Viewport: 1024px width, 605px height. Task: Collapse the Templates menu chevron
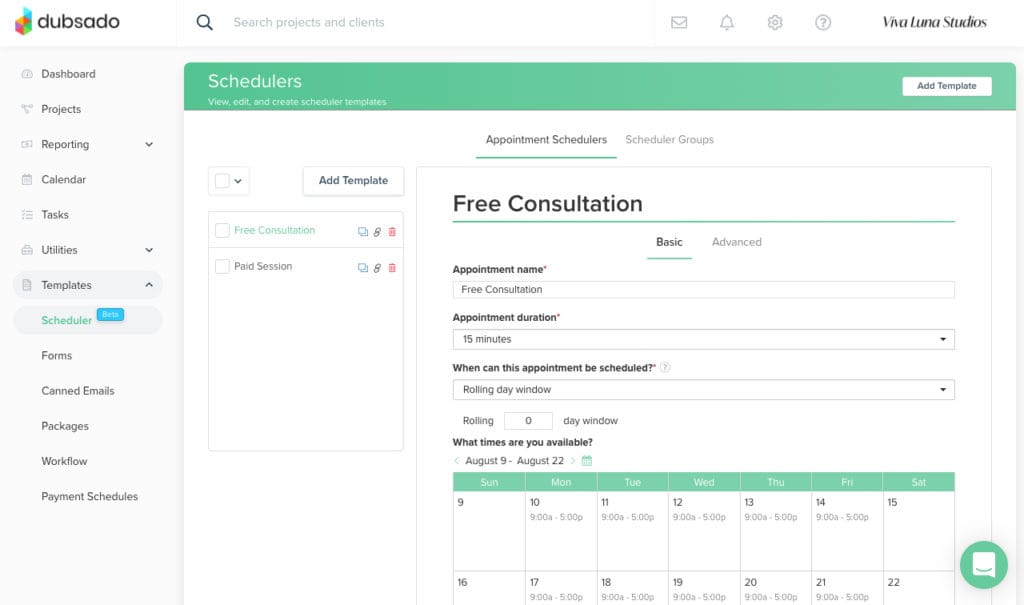[149, 285]
